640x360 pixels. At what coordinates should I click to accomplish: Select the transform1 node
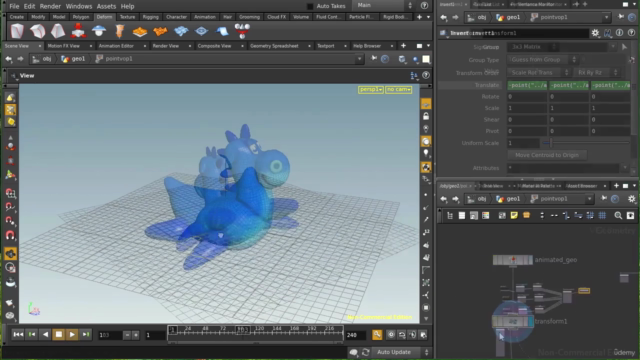point(513,322)
